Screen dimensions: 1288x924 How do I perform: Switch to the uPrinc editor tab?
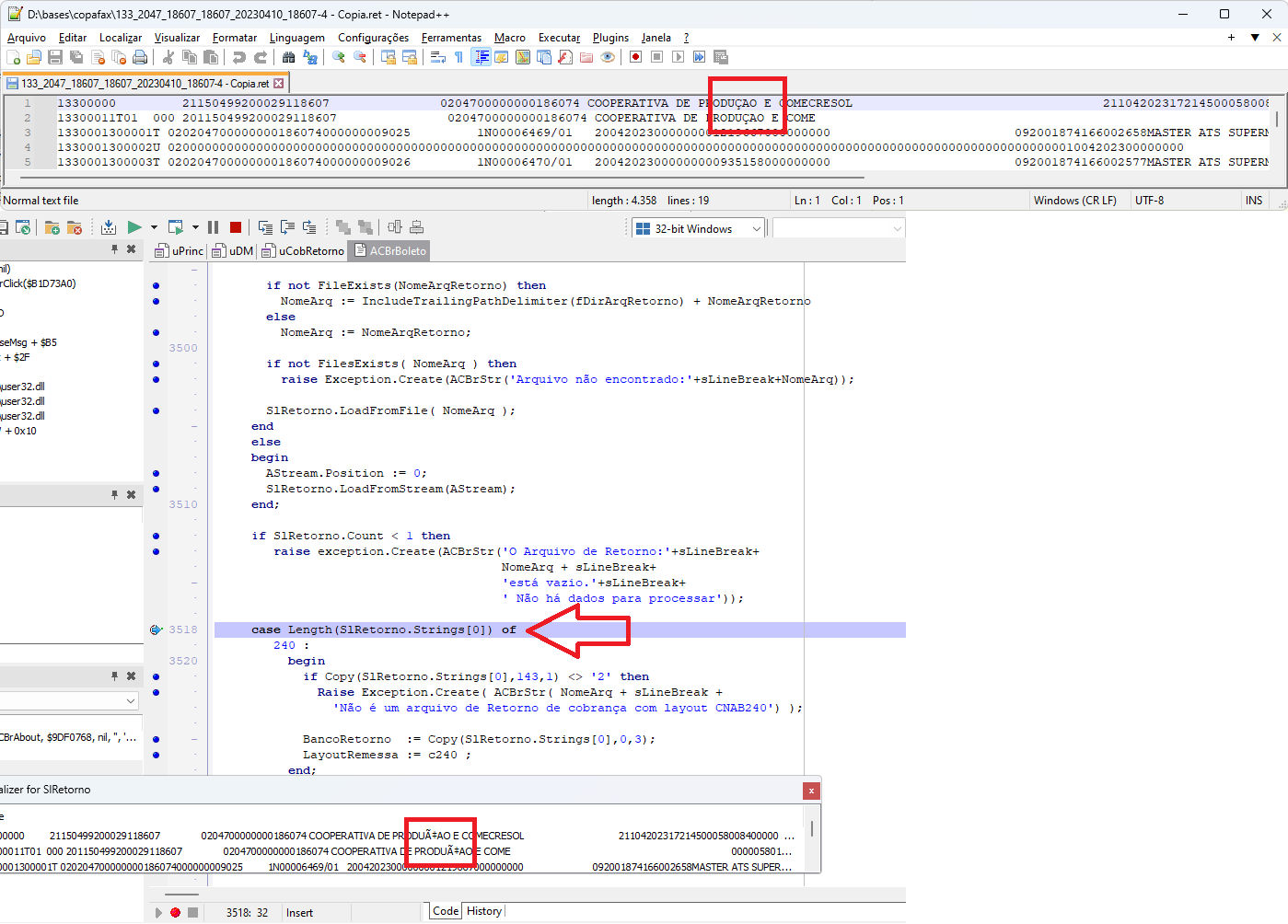click(180, 250)
